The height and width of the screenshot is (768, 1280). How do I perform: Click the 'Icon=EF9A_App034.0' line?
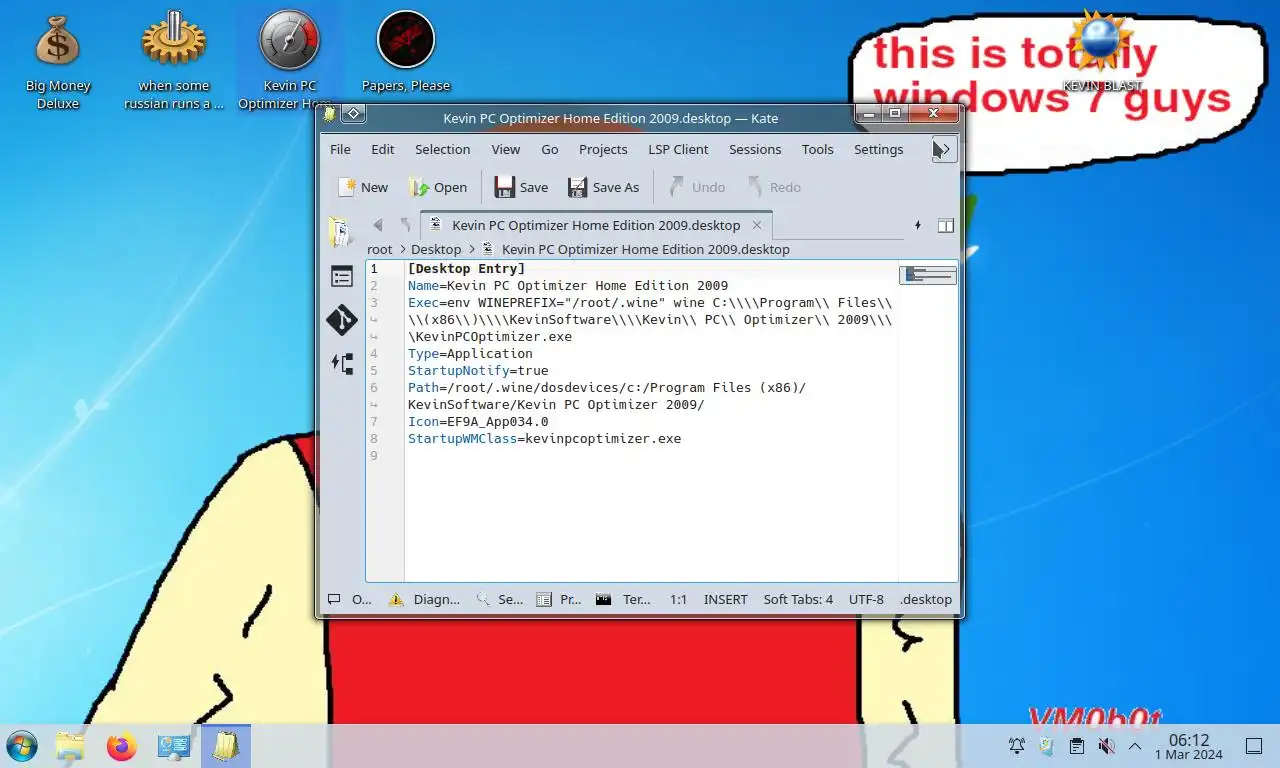[x=478, y=422]
